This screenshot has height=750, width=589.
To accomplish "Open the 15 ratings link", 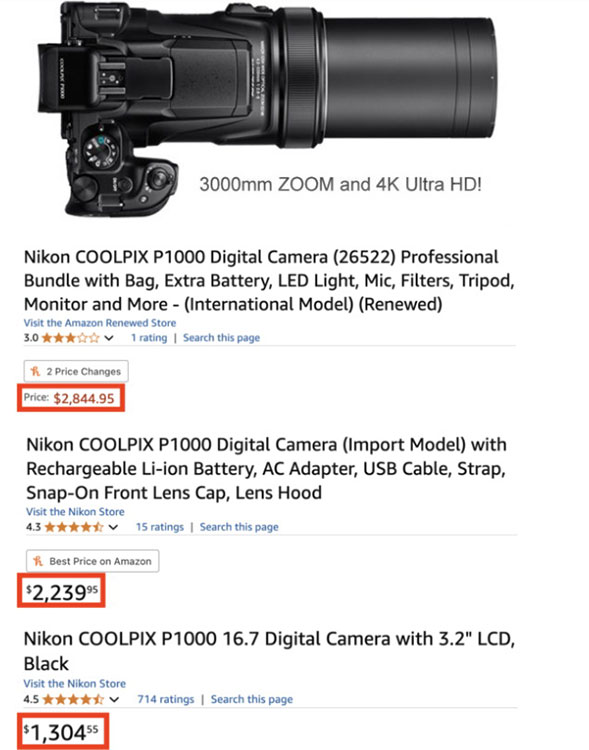I will point(160,527).
